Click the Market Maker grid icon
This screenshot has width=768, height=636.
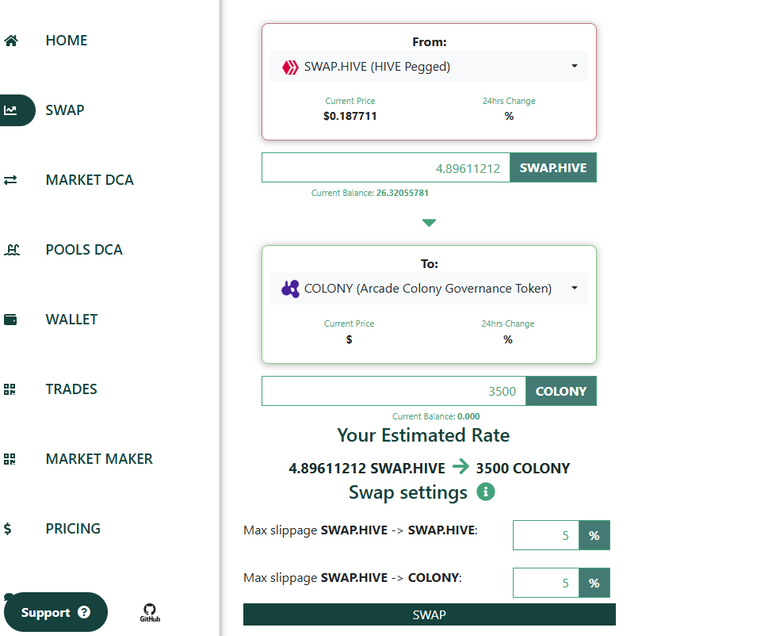pos(9,459)
